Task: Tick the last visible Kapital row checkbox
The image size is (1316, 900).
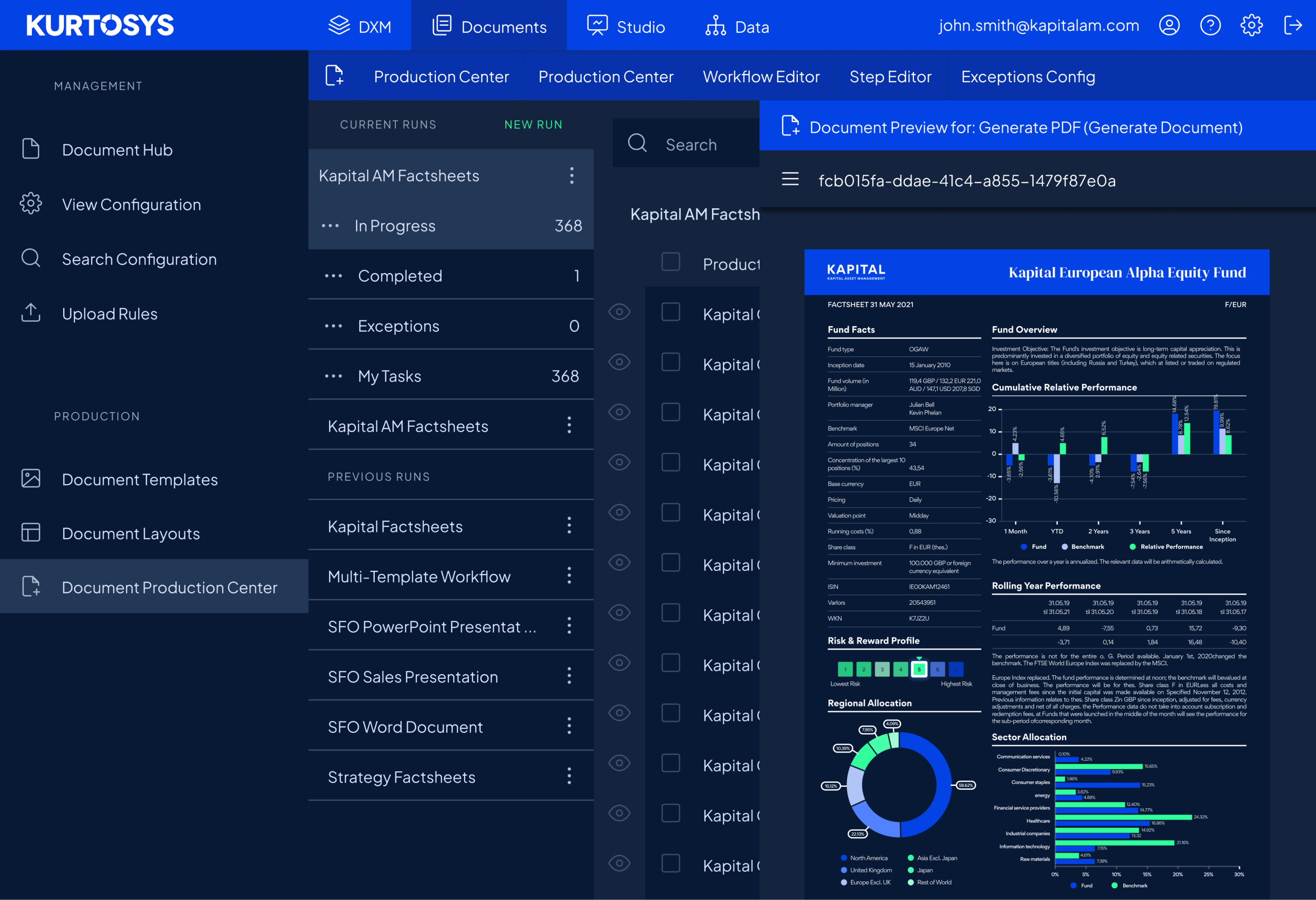Action: tap(671, 863)
